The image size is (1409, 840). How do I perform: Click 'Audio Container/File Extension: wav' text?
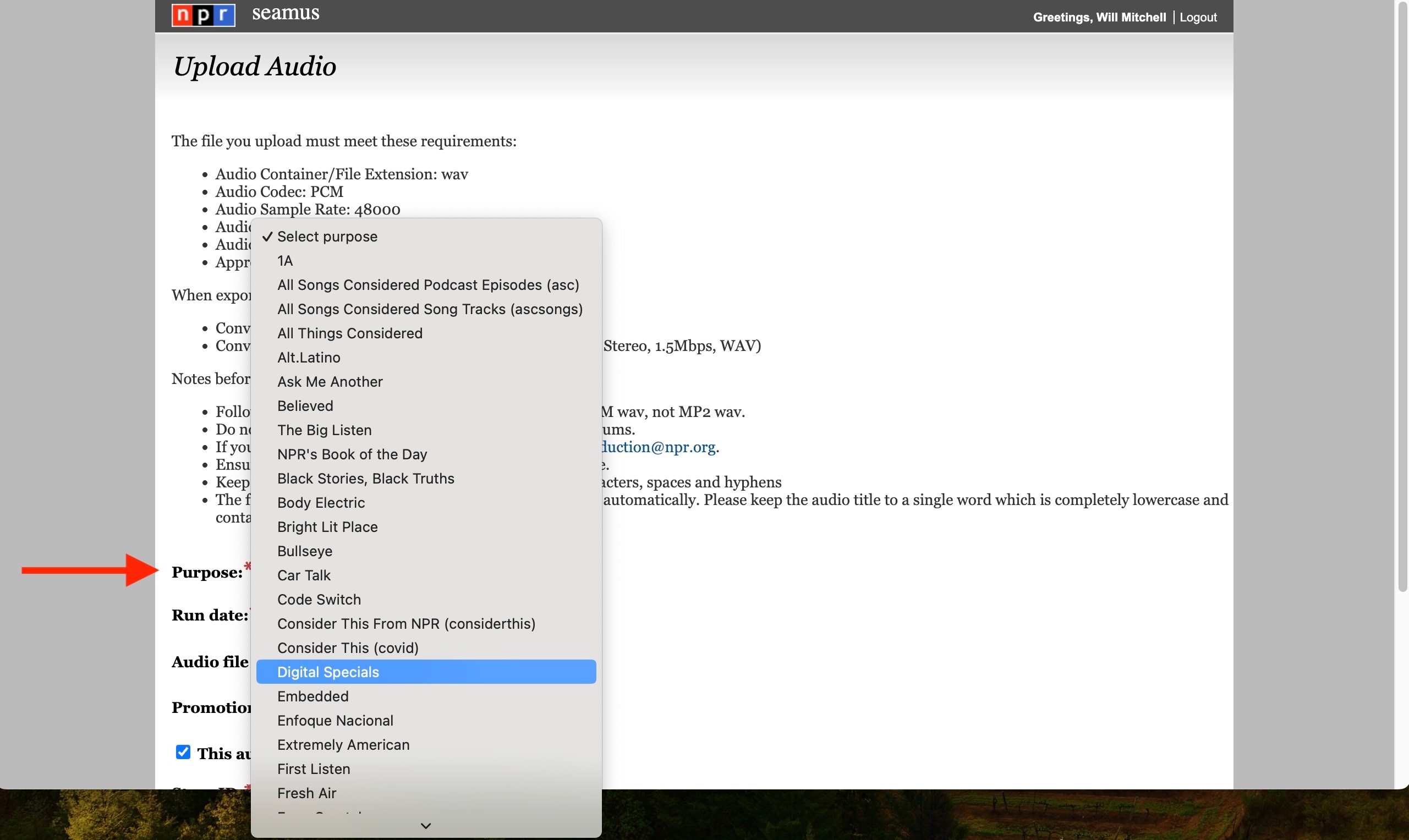(x=342, y=174)
